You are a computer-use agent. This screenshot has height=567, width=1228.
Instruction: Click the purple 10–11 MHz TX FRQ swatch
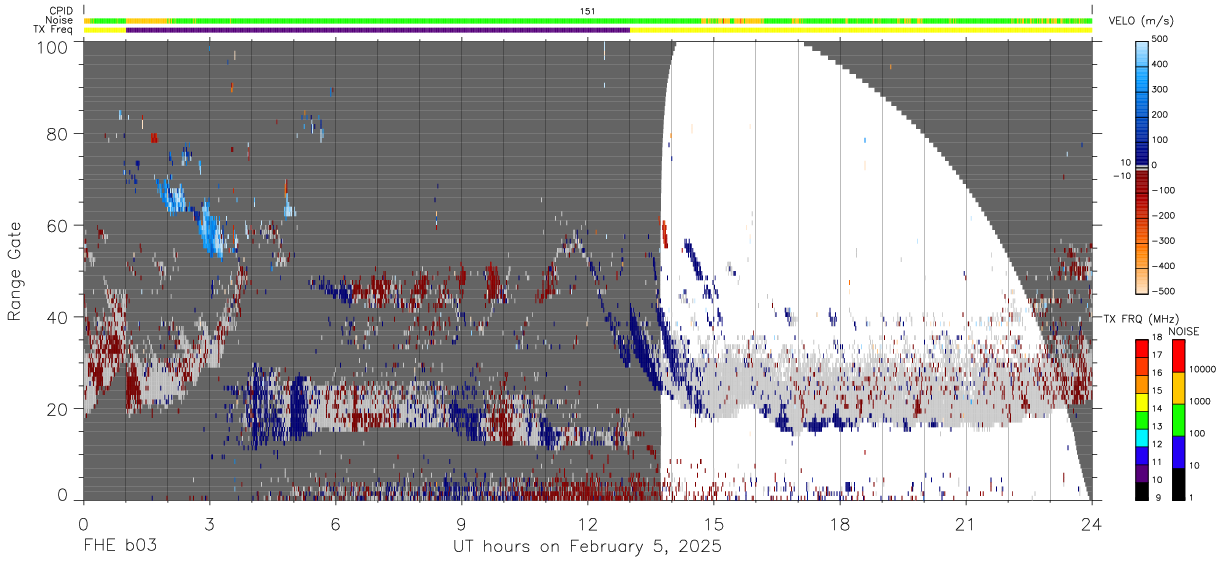click(1143, 471)
